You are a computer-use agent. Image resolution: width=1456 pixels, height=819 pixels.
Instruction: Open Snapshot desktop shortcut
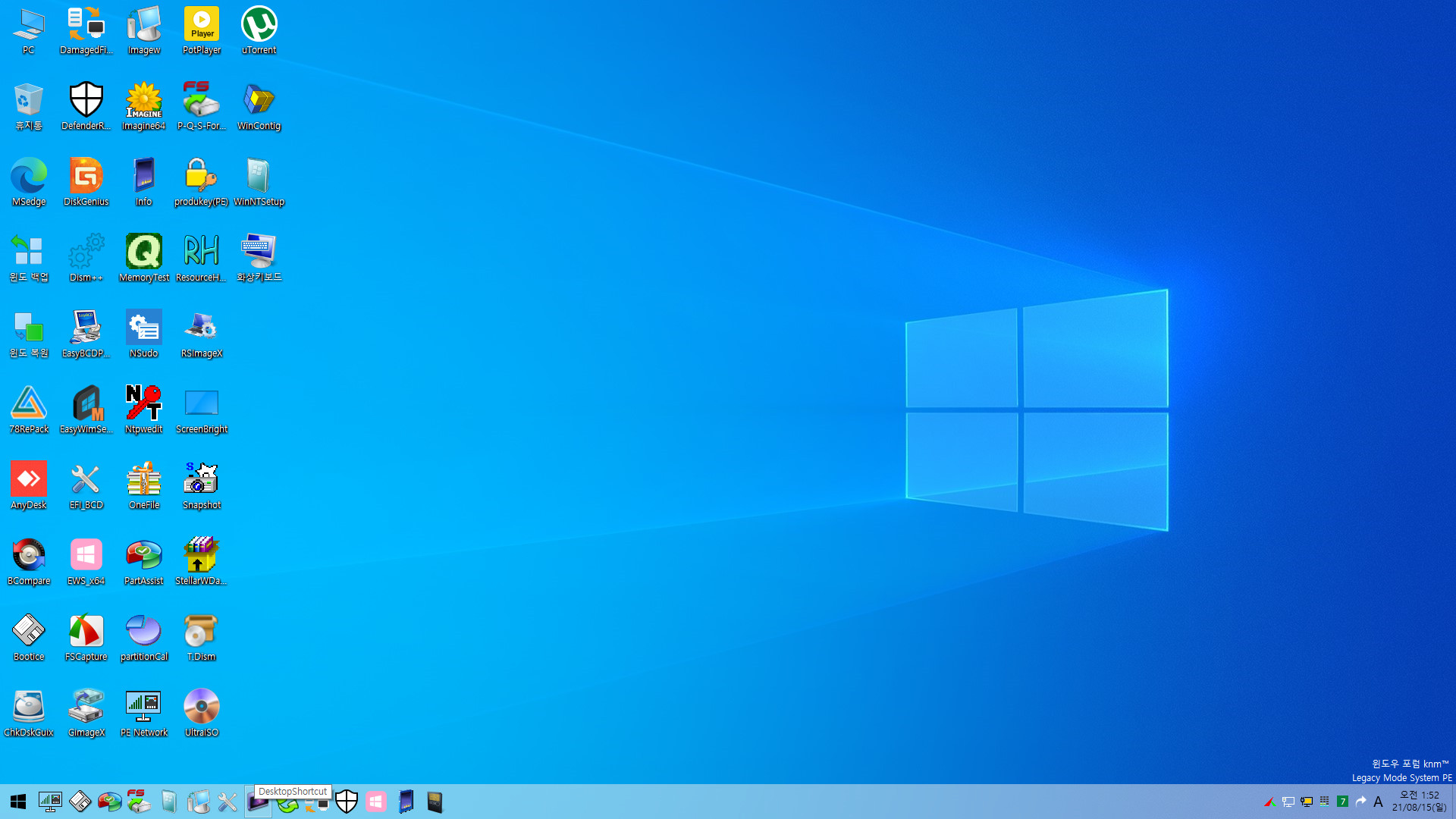tap(202, 486)
